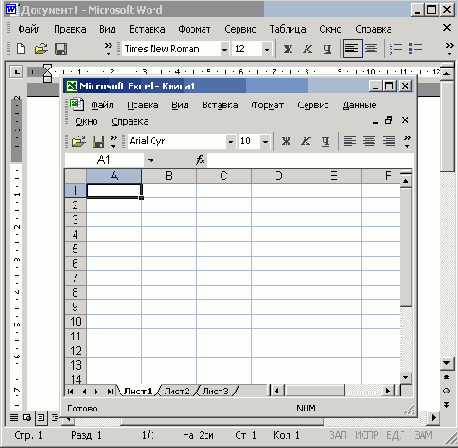This screenshot has width=458, height=448.
Task: Click previous sheet navigation arrow
Action: point(84,391)
